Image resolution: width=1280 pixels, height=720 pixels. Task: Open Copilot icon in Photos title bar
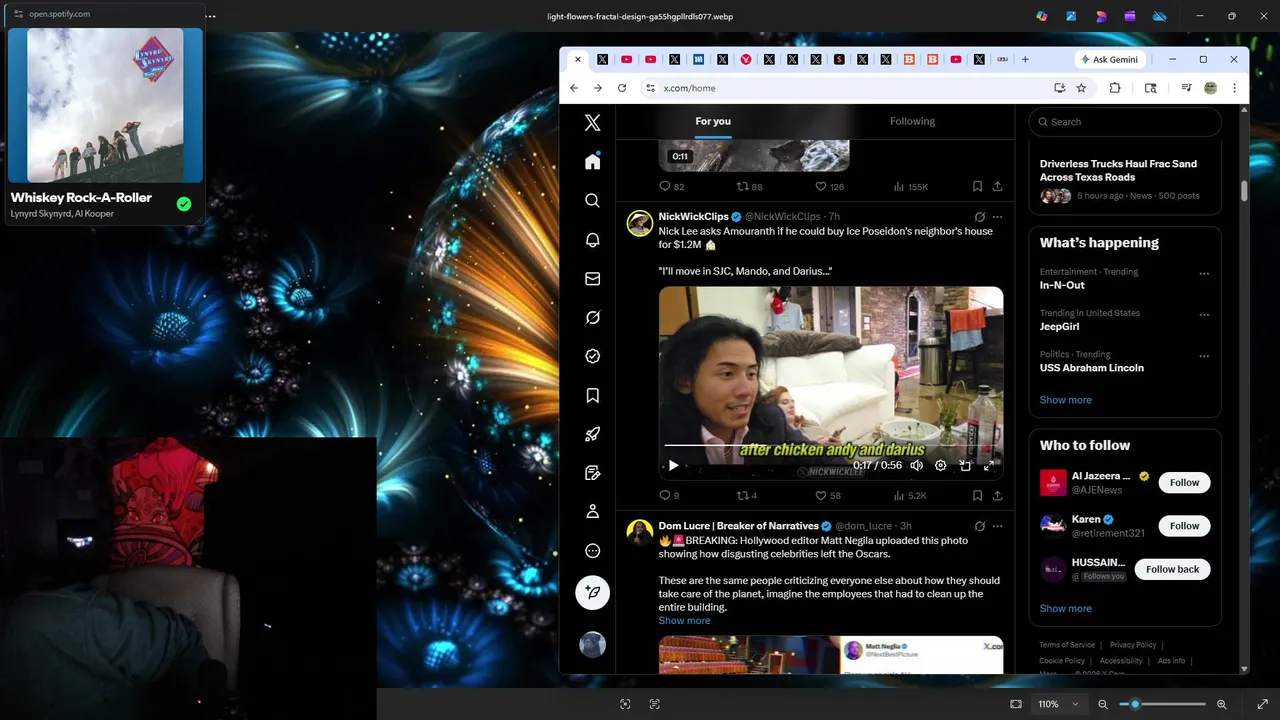[x=1042, y=16]
